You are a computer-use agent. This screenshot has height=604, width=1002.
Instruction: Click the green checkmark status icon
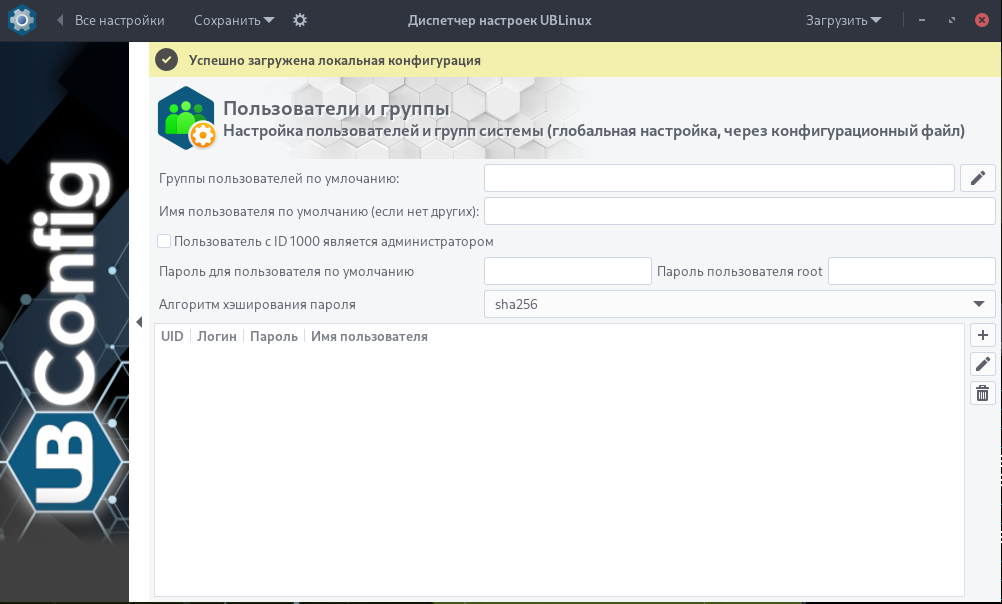pyautogui.click(x=167, y=60)
